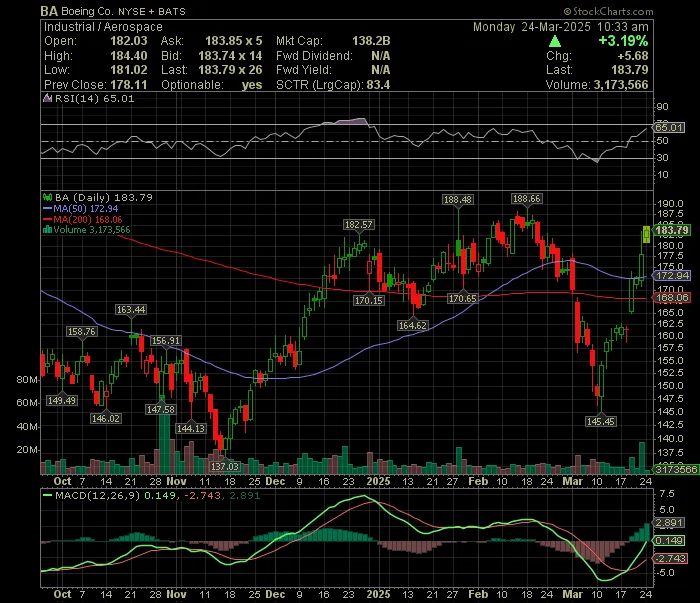Click the 170.65 low price label
The width and height of the screenshot is (700, 603).
click(462, 298)
